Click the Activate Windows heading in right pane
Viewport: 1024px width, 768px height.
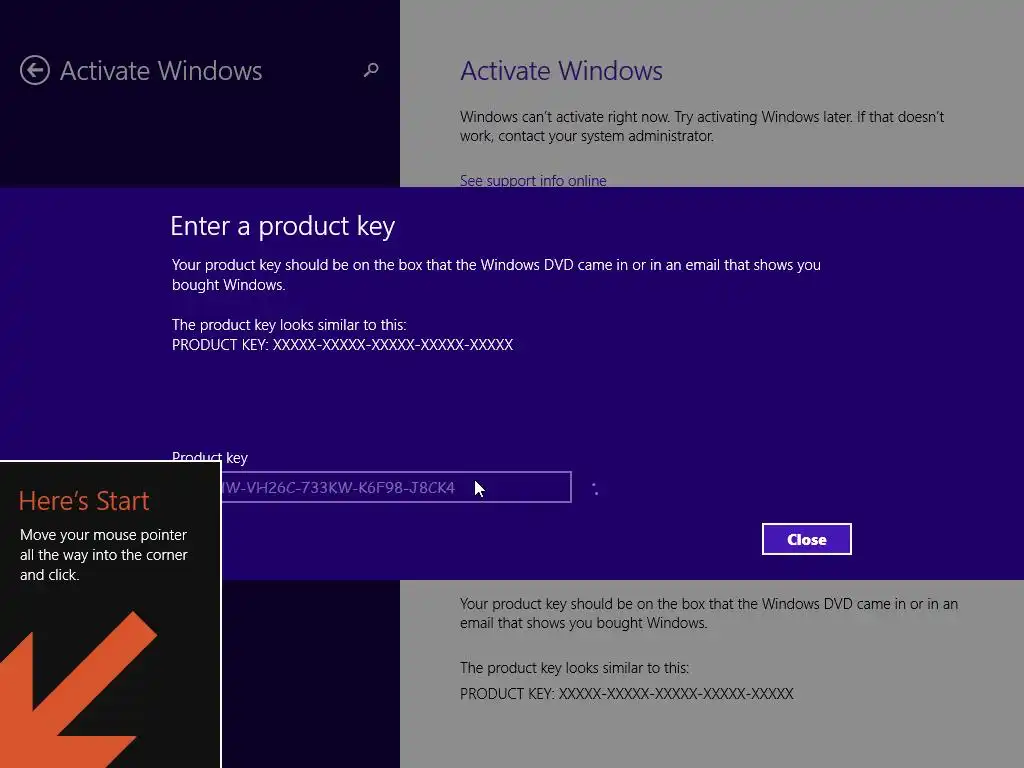561,71
